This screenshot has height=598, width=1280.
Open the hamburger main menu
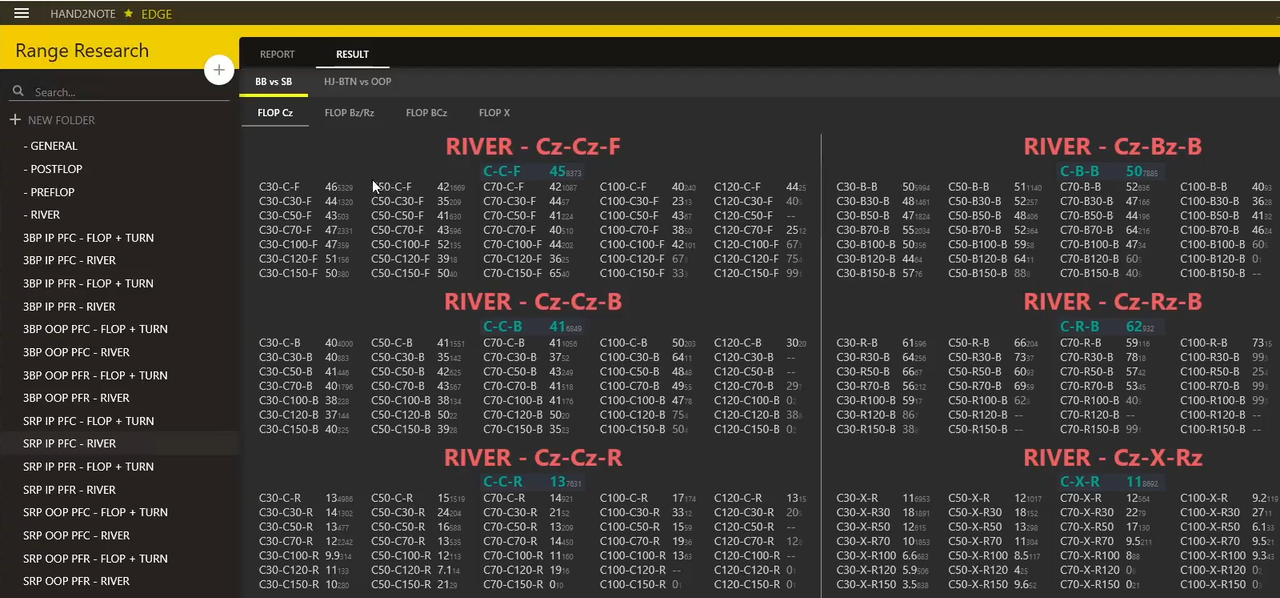point(21,13)
